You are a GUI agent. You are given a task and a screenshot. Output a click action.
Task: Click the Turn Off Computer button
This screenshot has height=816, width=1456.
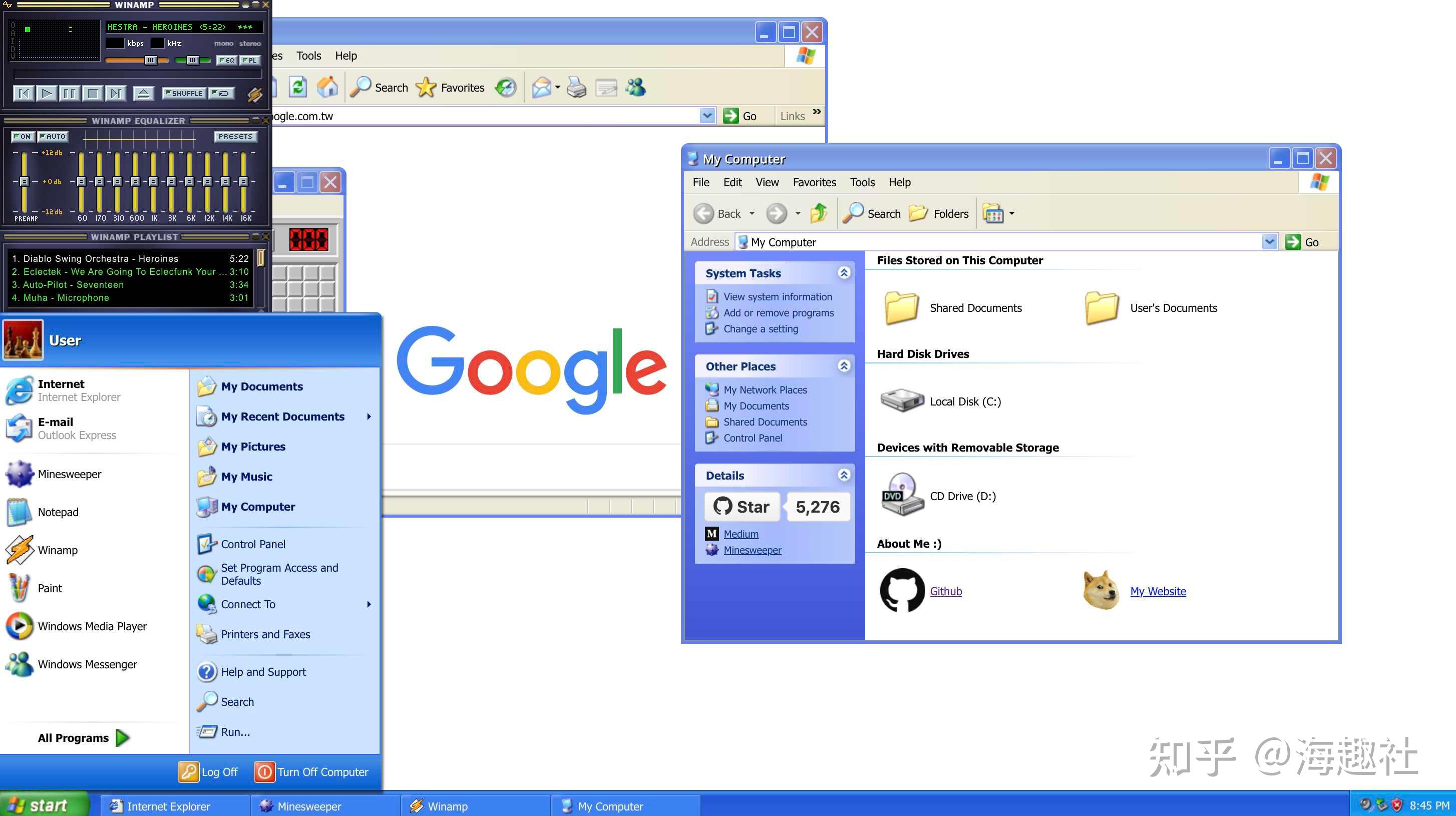[x=311, y=772]
